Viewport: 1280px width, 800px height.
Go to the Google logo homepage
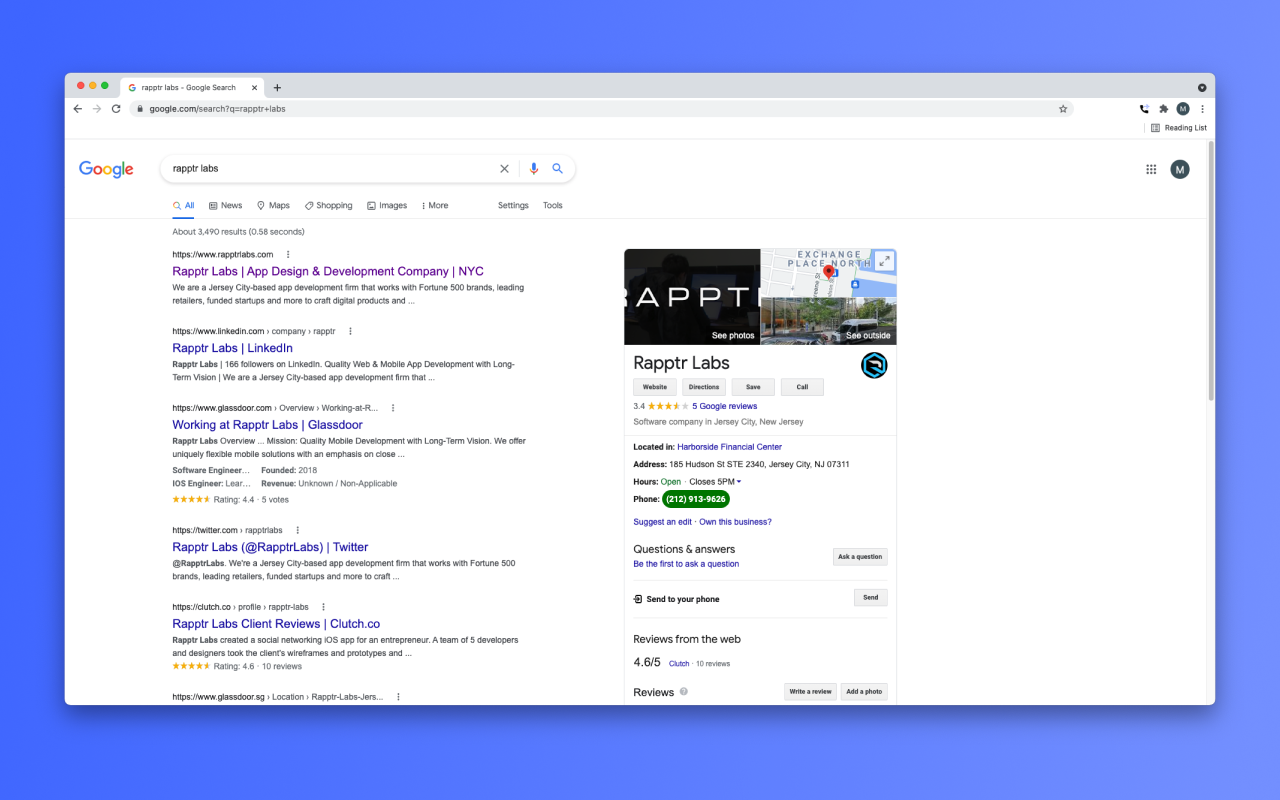(x=106, y=169)
